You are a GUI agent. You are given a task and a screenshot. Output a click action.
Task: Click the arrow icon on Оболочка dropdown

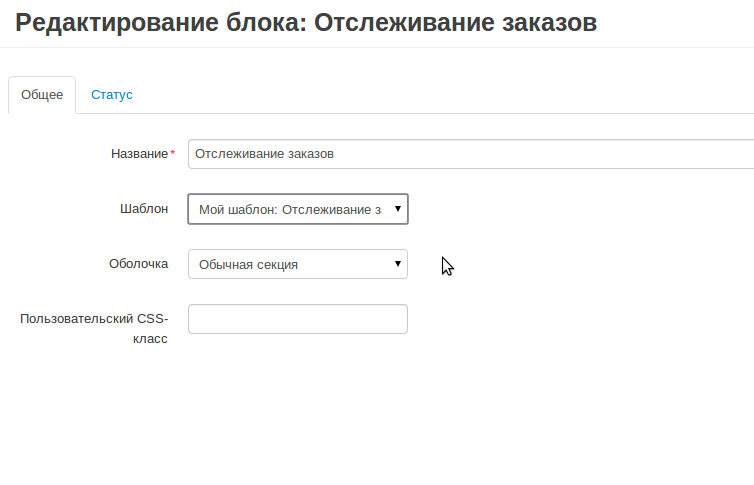click(397, 264)
